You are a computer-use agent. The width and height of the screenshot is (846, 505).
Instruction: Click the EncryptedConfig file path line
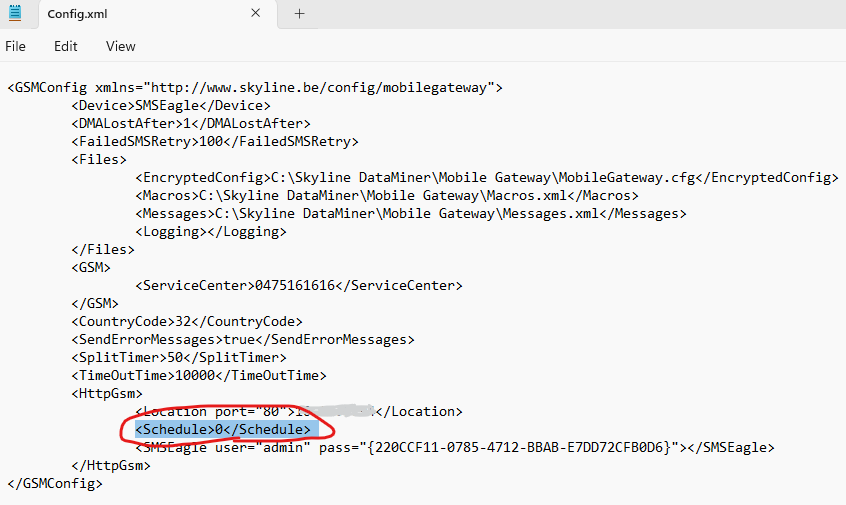486,177
